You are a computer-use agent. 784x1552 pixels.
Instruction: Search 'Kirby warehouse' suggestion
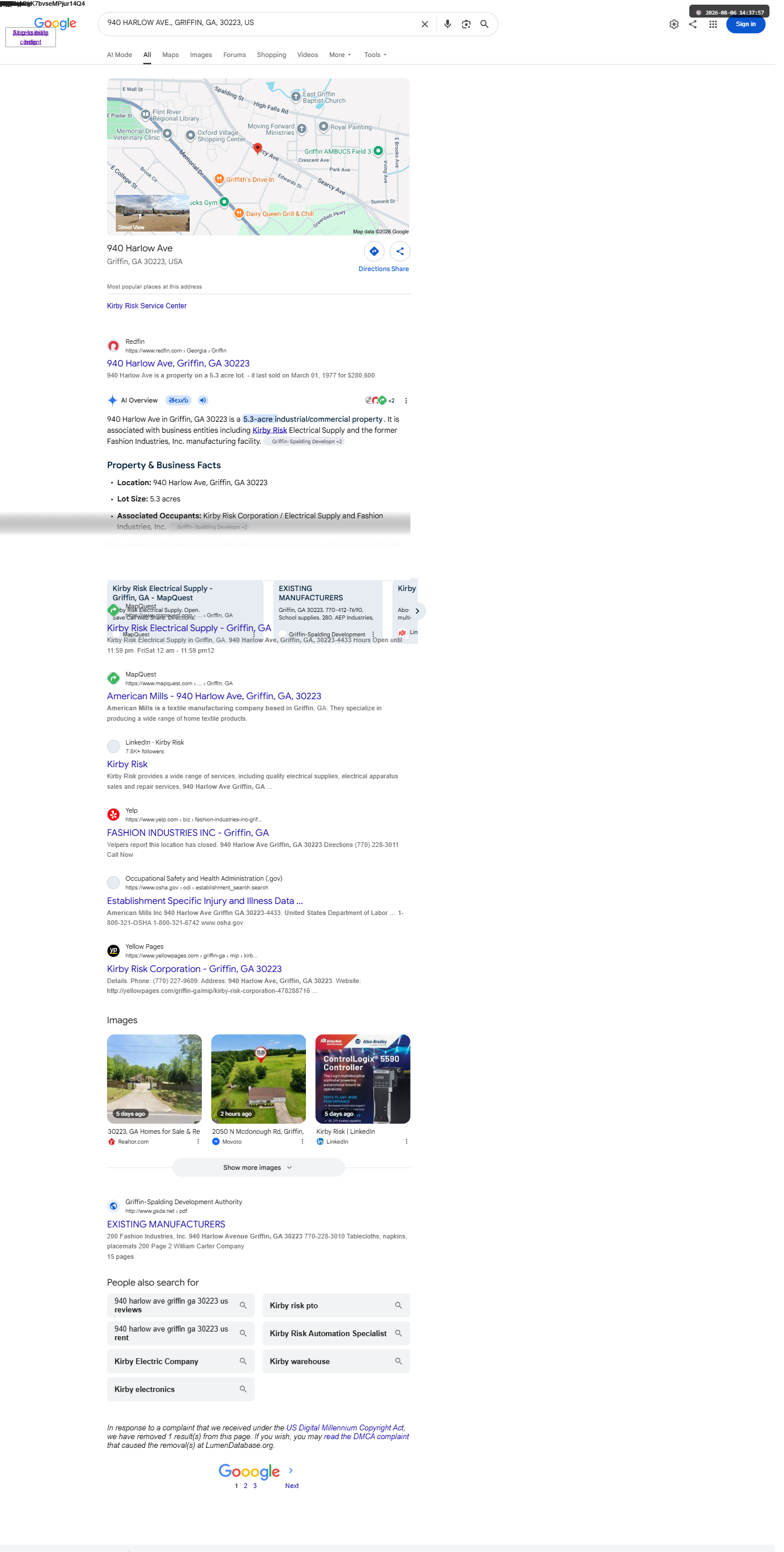336,1361
